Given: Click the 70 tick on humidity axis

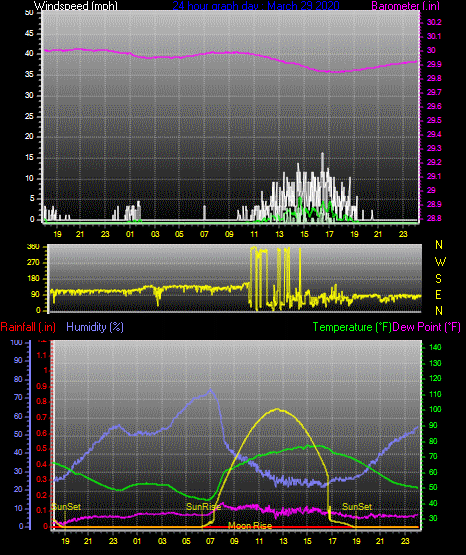Looking at the screenshot, I should pyautogui.click(x=18, y=397).
